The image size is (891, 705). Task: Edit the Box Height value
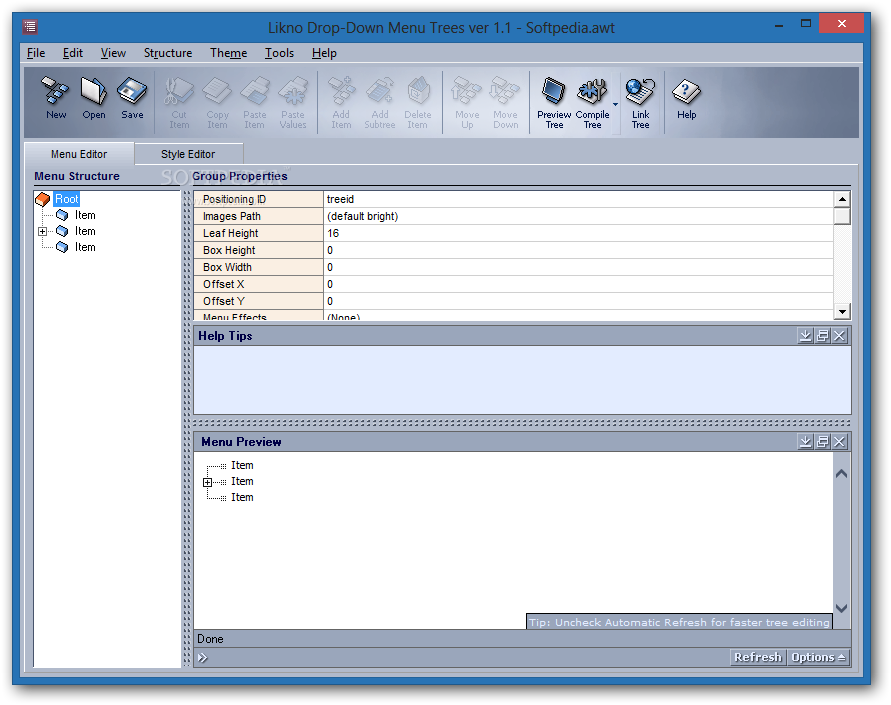[x=578, y=250]
